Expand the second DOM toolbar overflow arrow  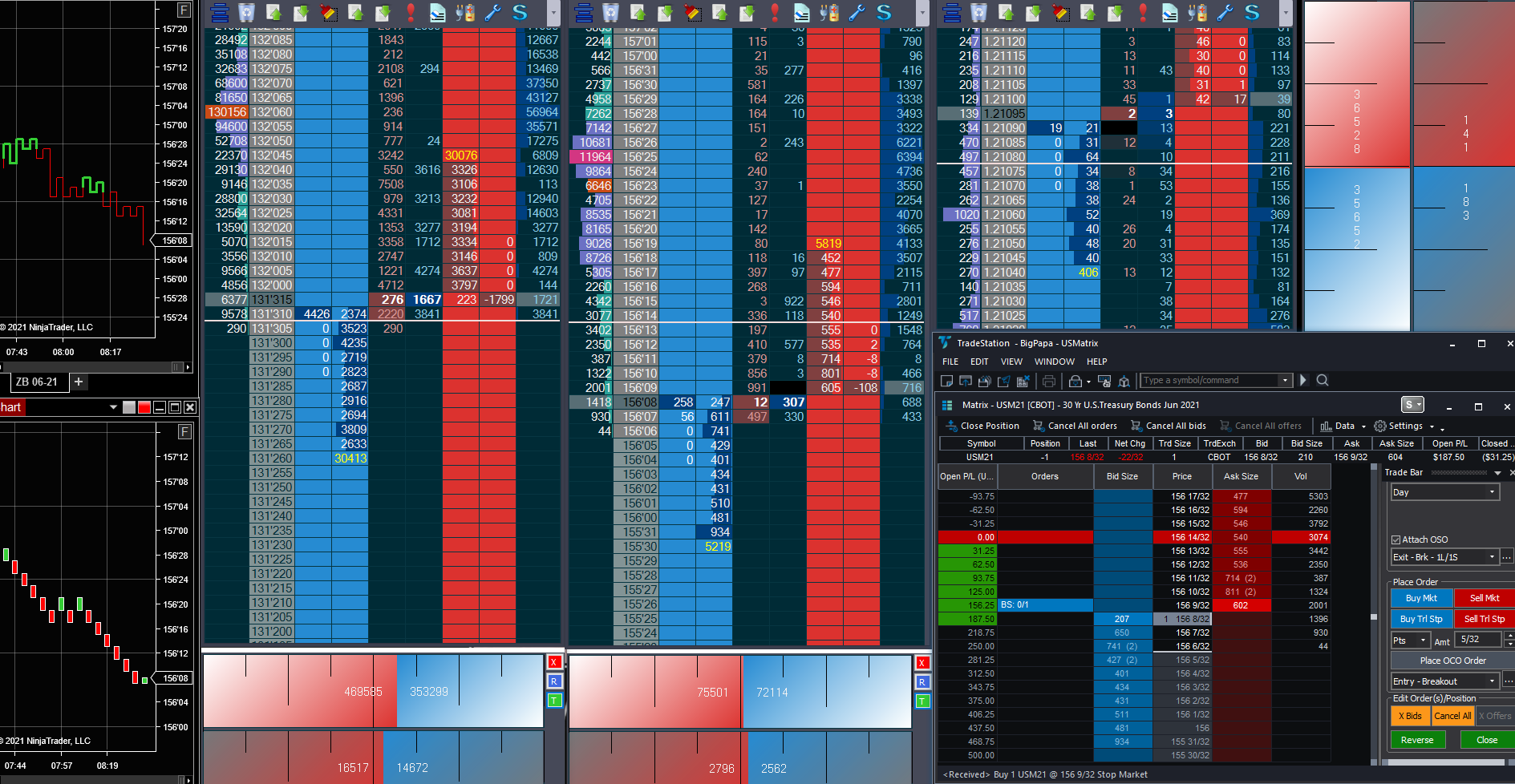coord(922,13)
